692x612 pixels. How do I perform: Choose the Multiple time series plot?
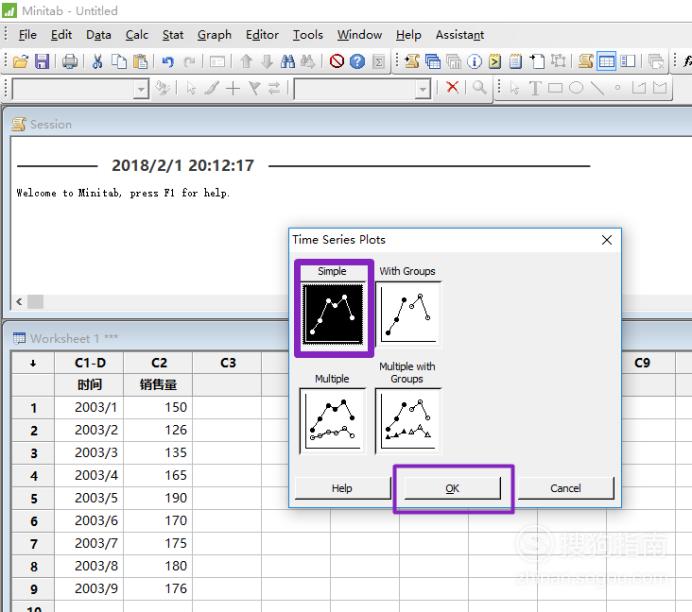[x=333, y=420]
